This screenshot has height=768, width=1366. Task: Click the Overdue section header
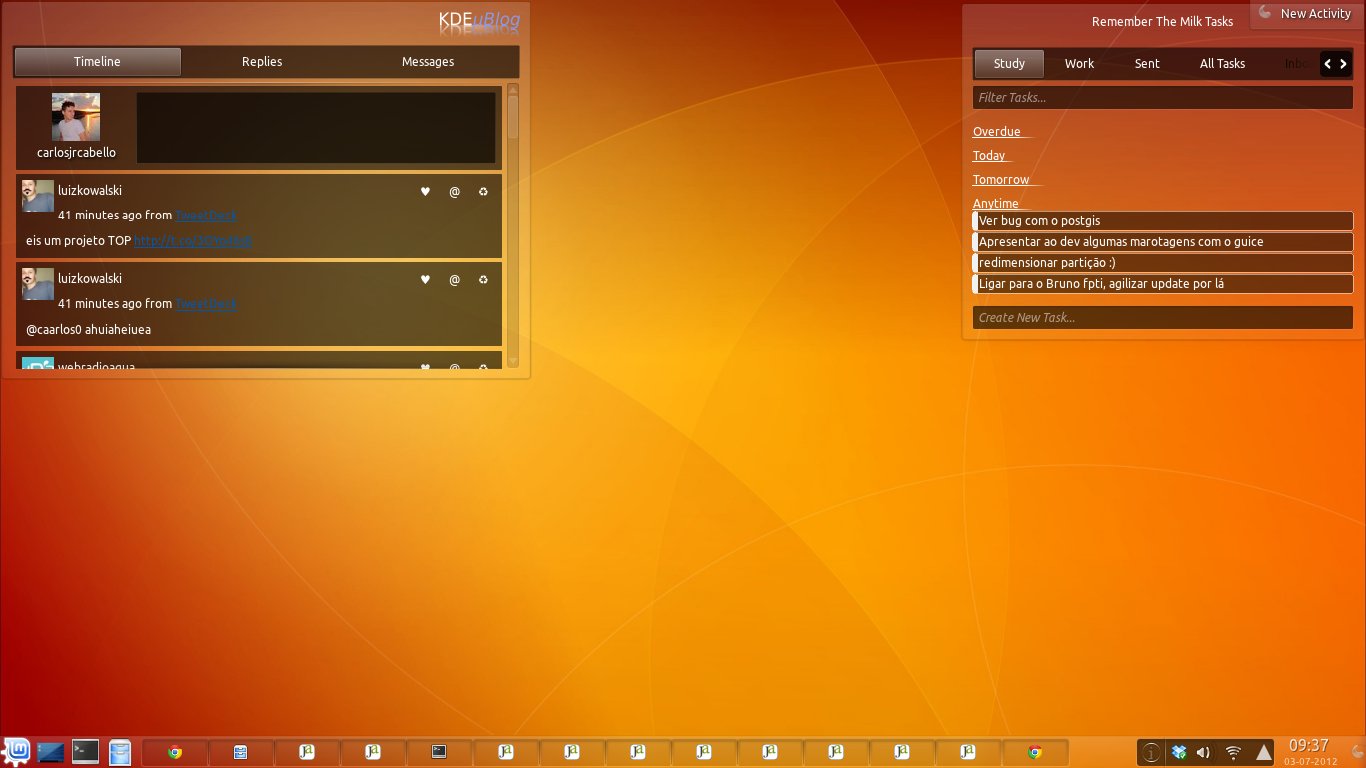click(x=997, y=132)
